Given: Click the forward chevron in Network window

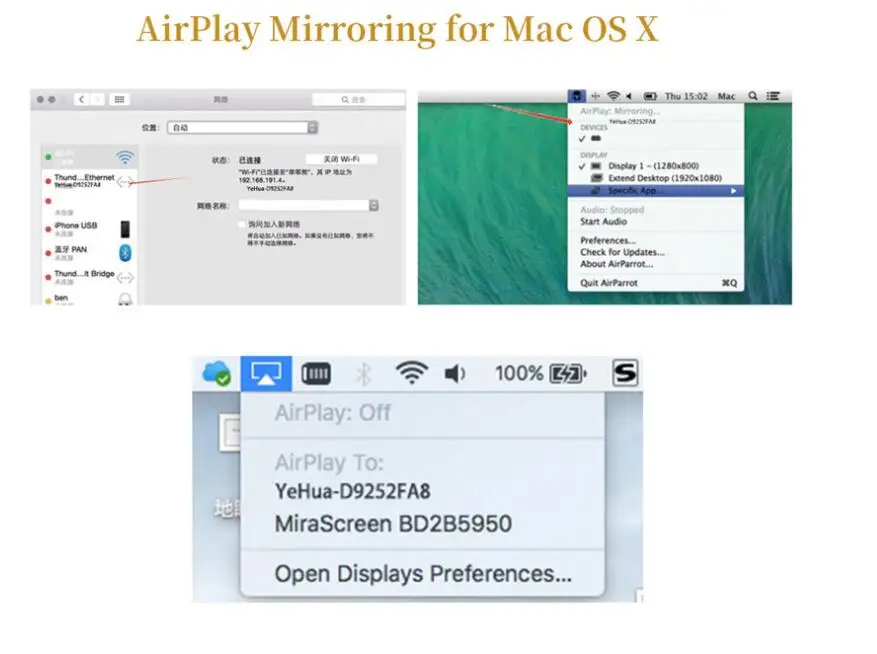Looking at the screenshot, I should [97, 100].
